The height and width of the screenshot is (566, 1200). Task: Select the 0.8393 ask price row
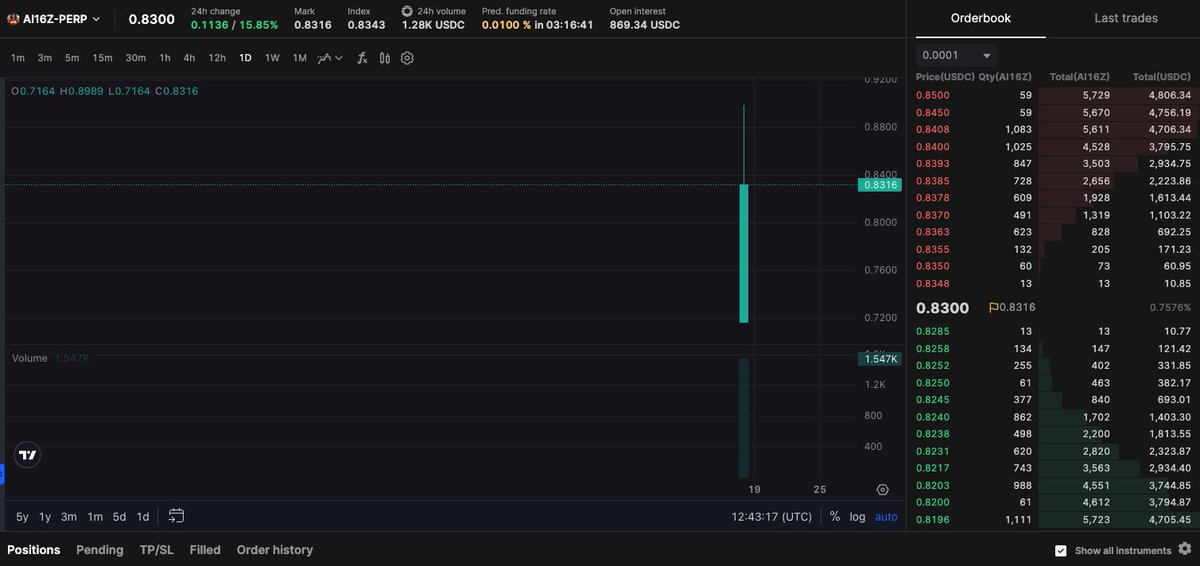pos(1053,163)
